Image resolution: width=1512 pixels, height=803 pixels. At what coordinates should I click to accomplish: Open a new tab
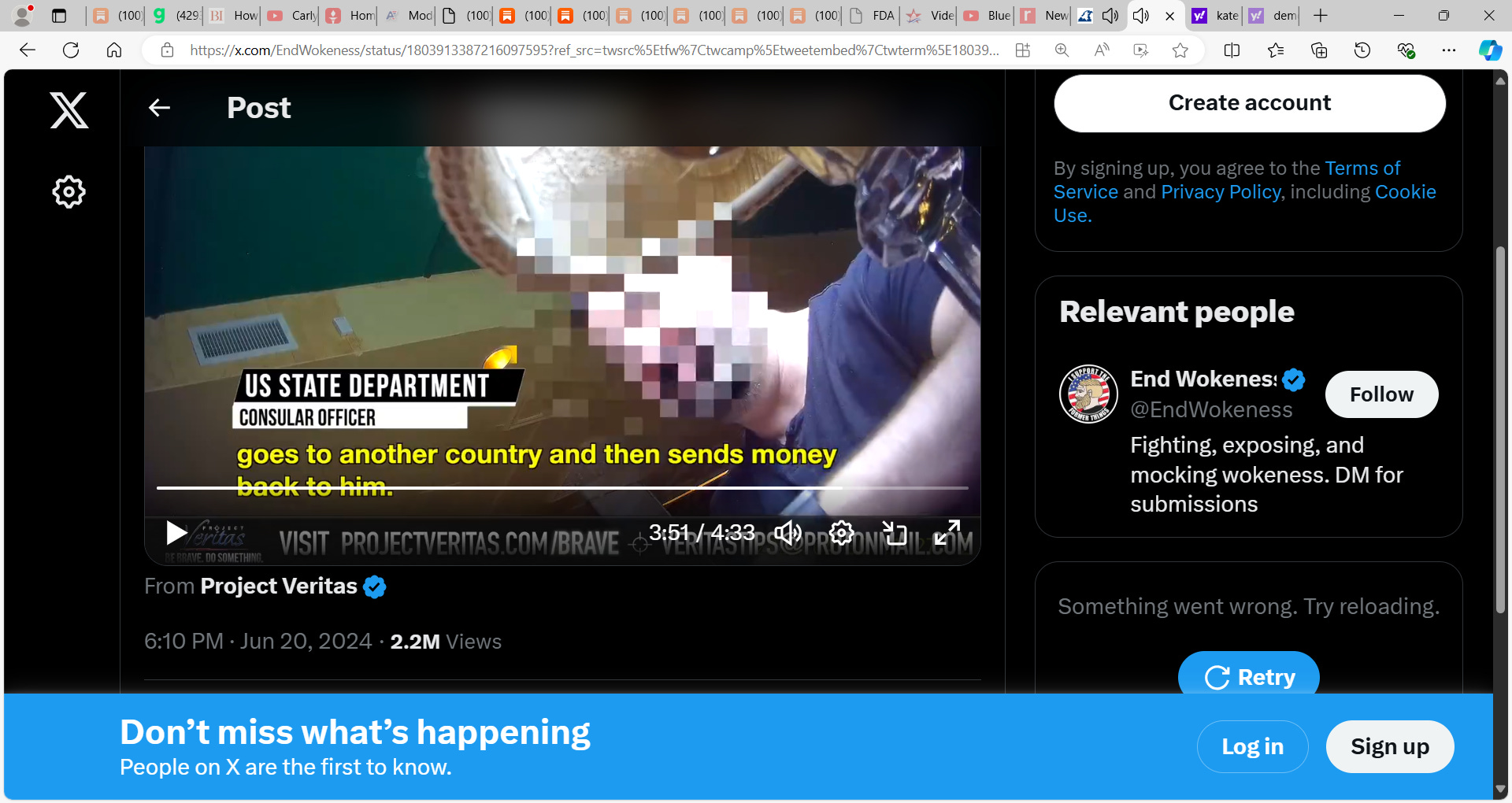(1321, 15)
